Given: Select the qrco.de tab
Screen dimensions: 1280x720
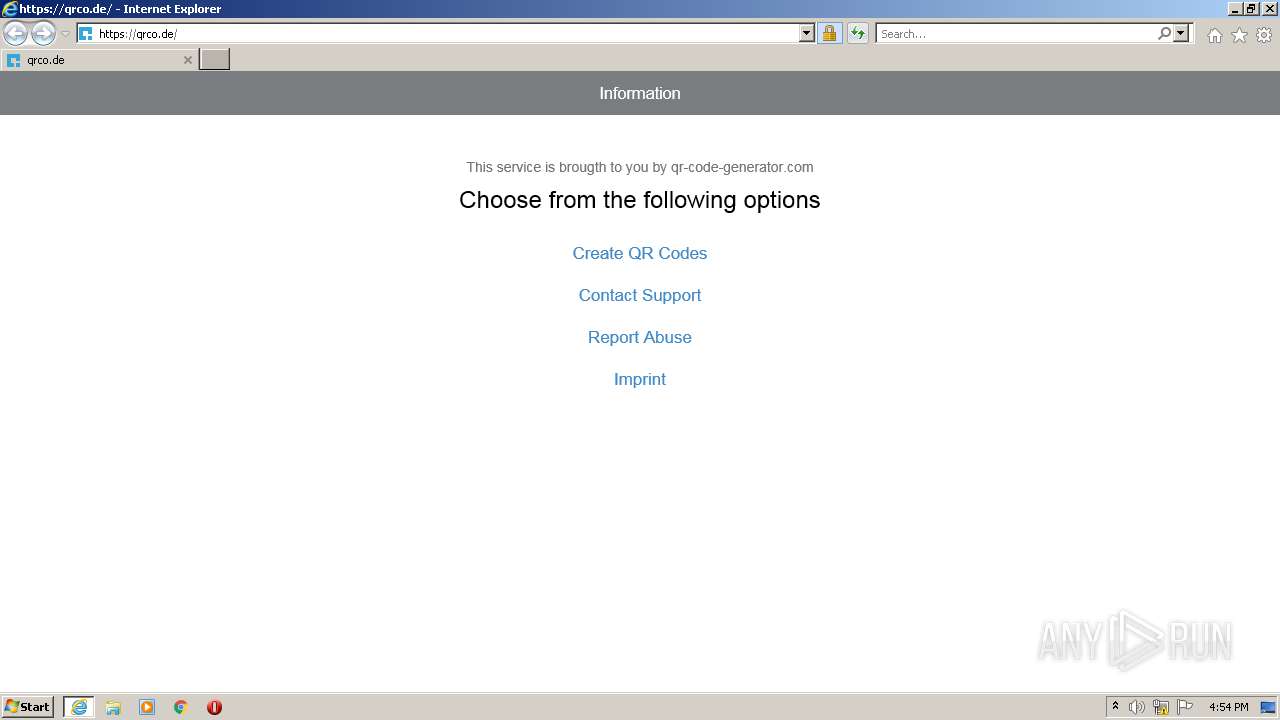Looking at the screenshot, I should (x=99, y=60).
